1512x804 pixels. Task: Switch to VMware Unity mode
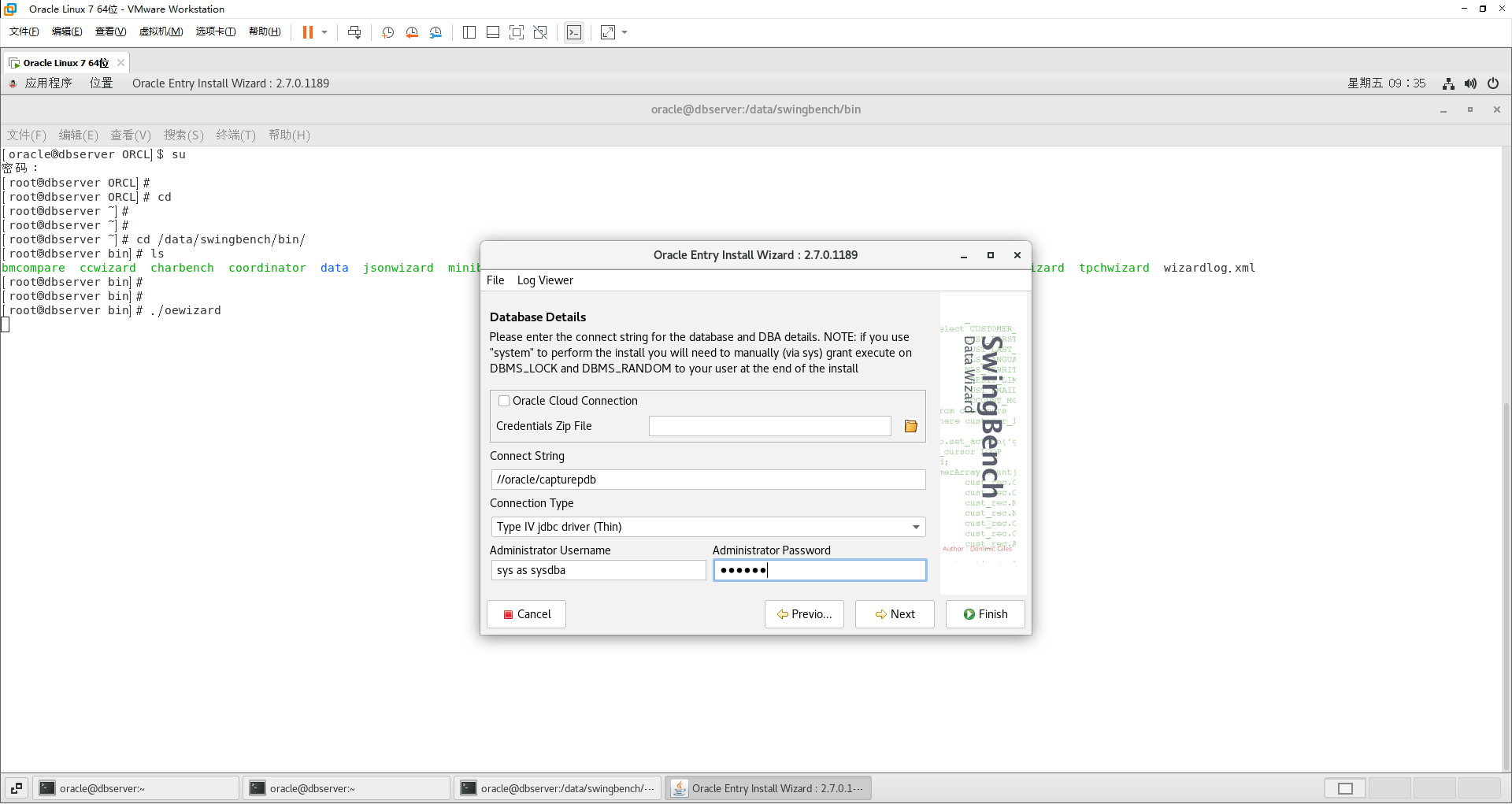[540, 32]
